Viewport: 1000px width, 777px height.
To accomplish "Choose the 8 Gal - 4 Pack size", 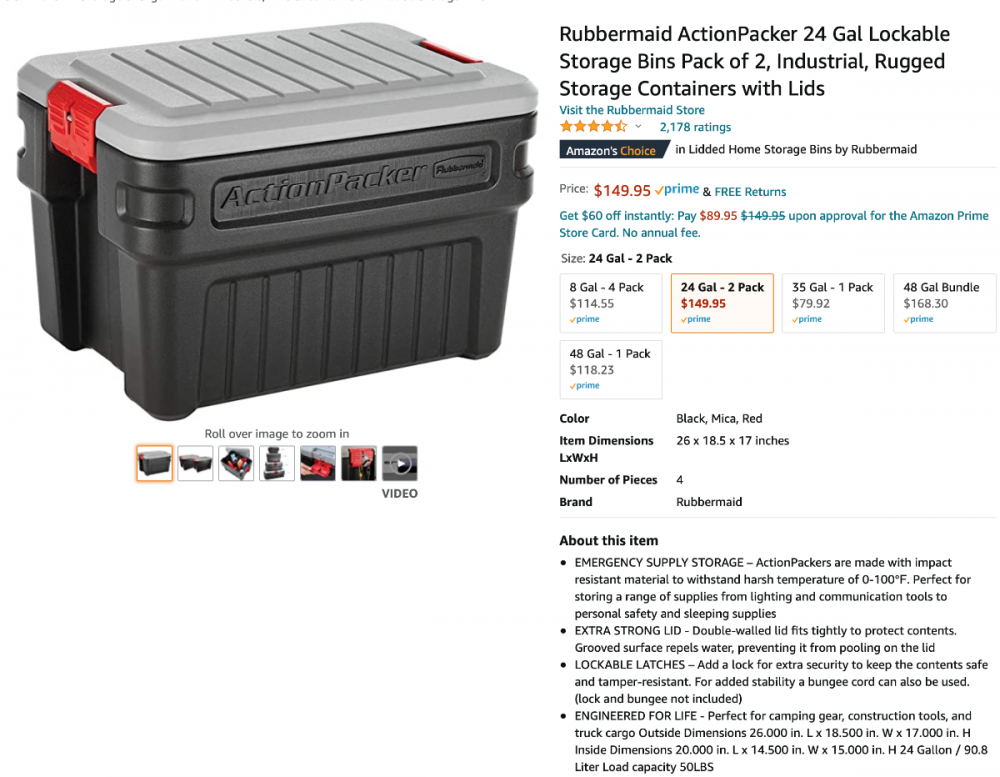I will click(611, 303).
